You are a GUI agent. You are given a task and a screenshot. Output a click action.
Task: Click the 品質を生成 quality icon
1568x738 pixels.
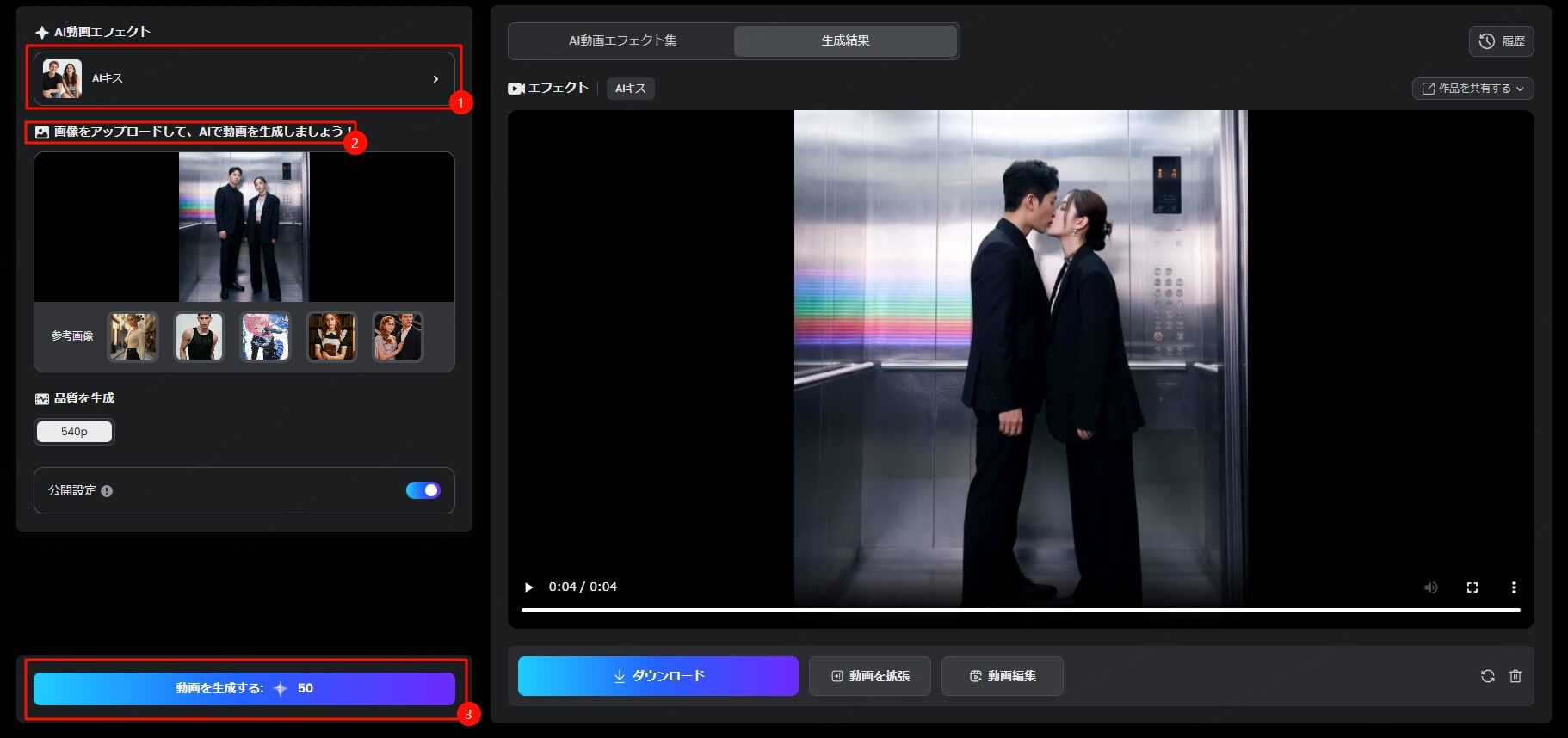42,399
